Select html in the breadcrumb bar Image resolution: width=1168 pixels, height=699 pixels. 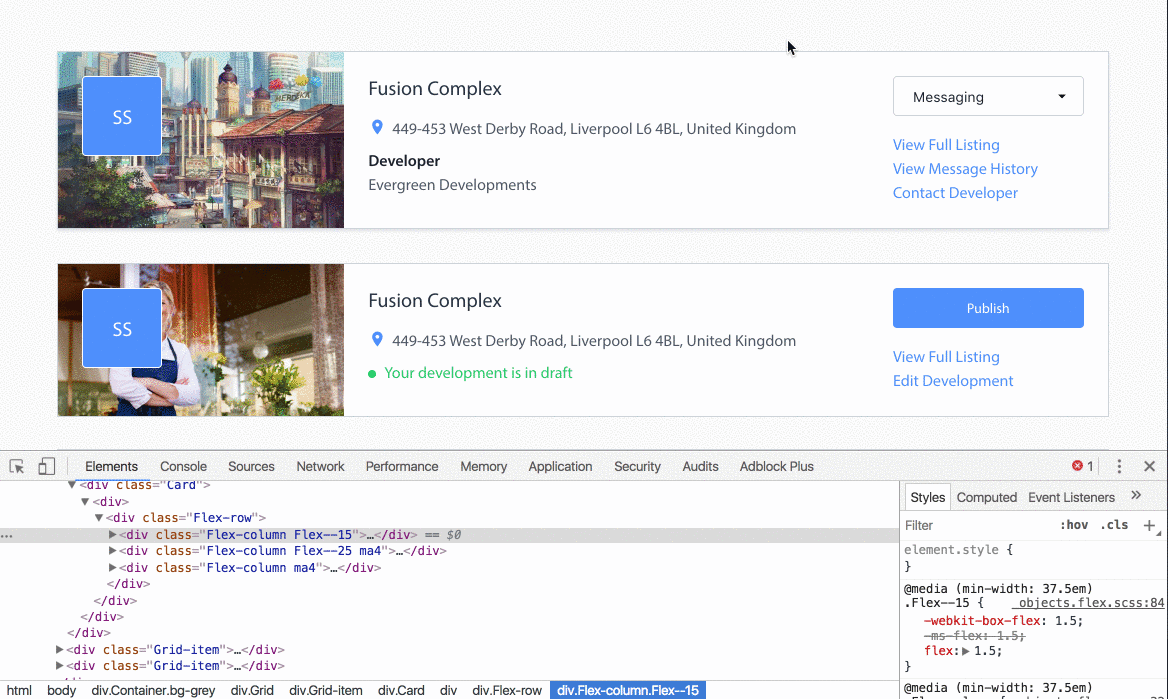(x=19, y=690)
